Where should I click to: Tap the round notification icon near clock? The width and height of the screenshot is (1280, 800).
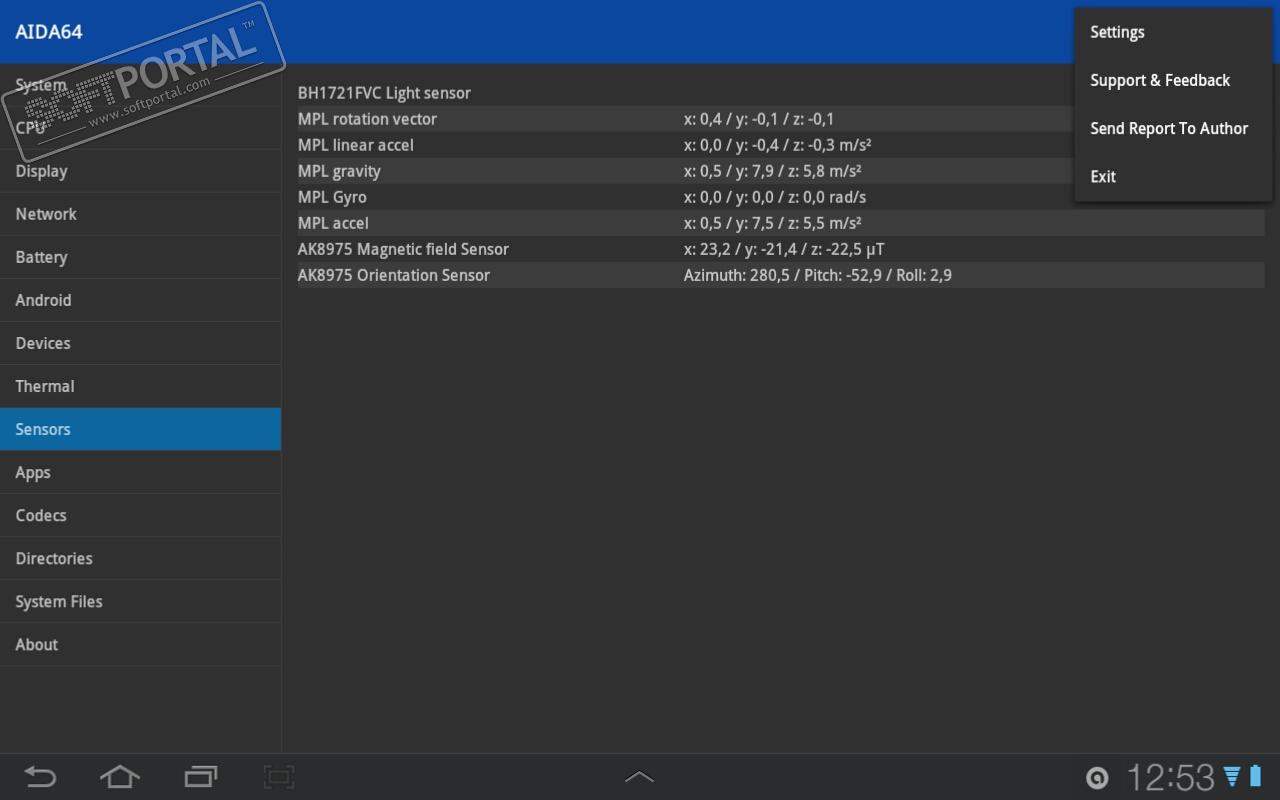(1097, 778)
